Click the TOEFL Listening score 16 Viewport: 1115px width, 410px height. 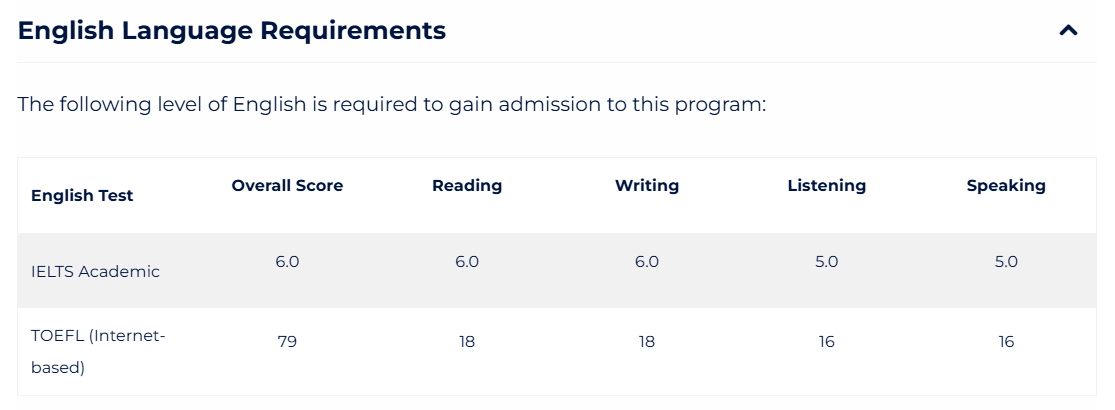[x=826, y=342]
